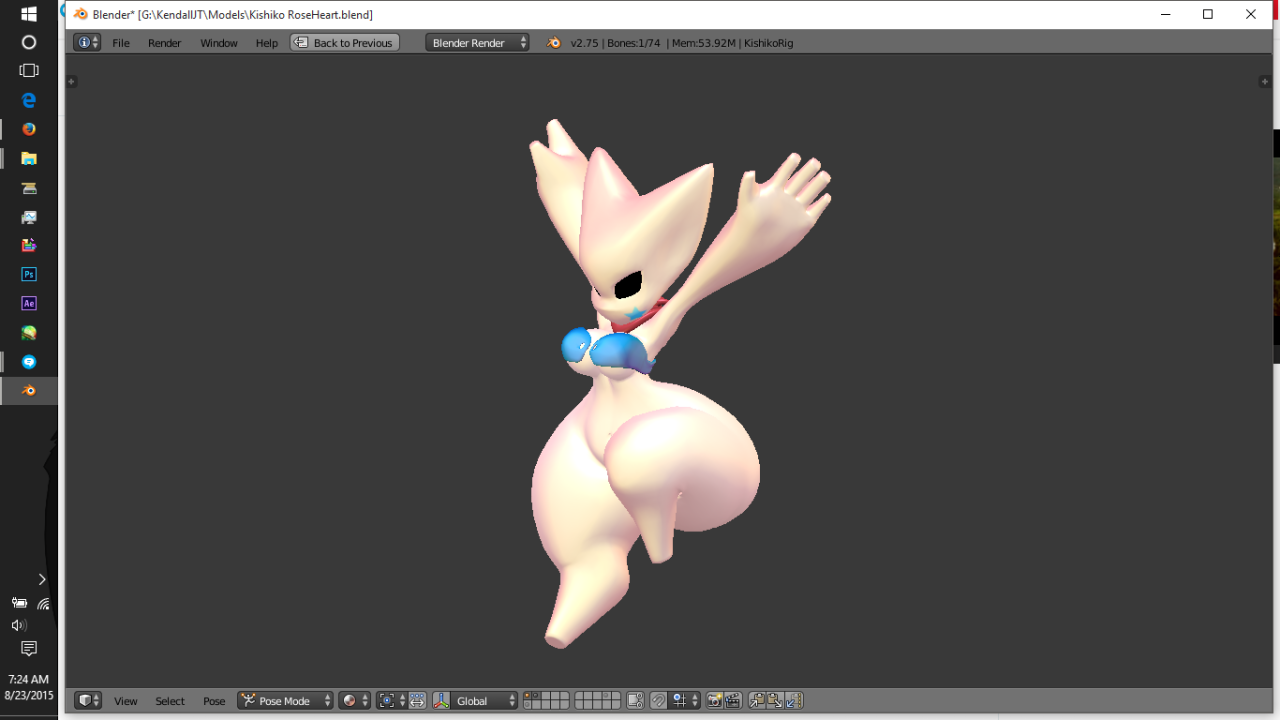
Task: Launch Photoshop from the taskbar
Action: tap(29, 274)
